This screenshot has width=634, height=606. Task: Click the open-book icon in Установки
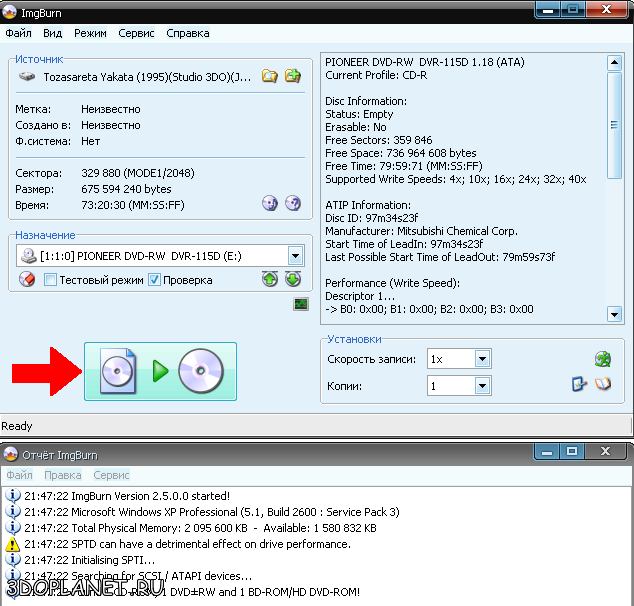point(603,385)
